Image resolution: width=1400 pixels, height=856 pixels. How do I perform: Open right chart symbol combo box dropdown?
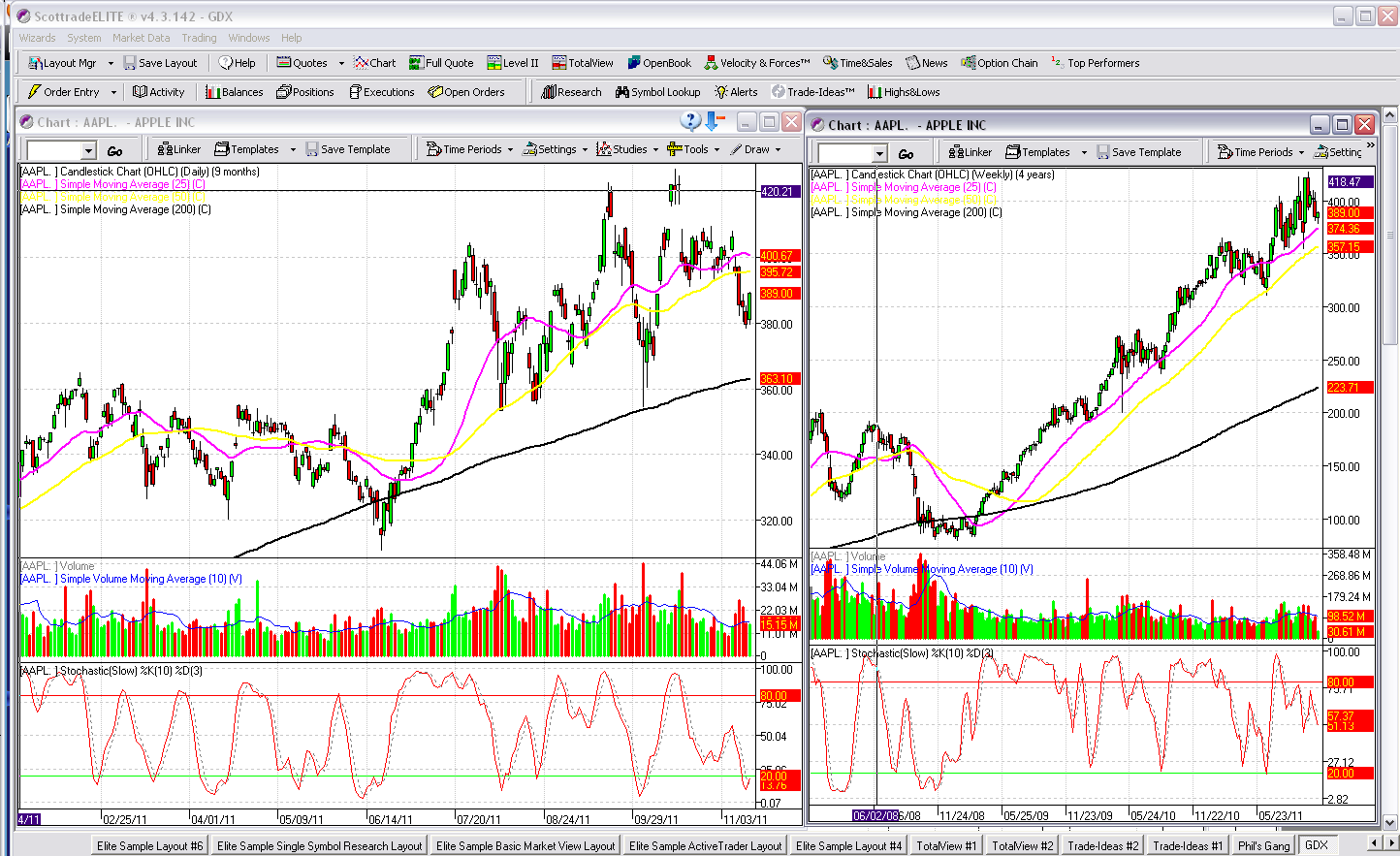point(879,153)
